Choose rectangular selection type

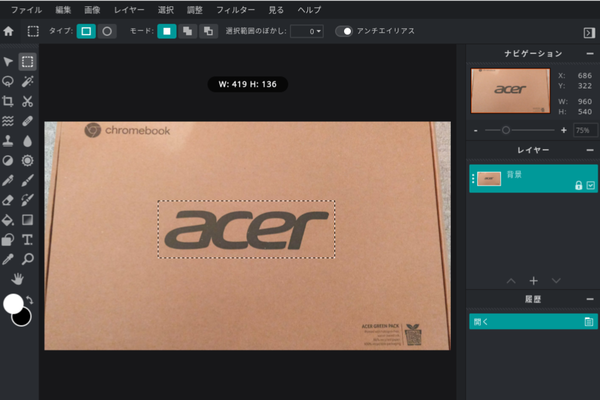86,31
